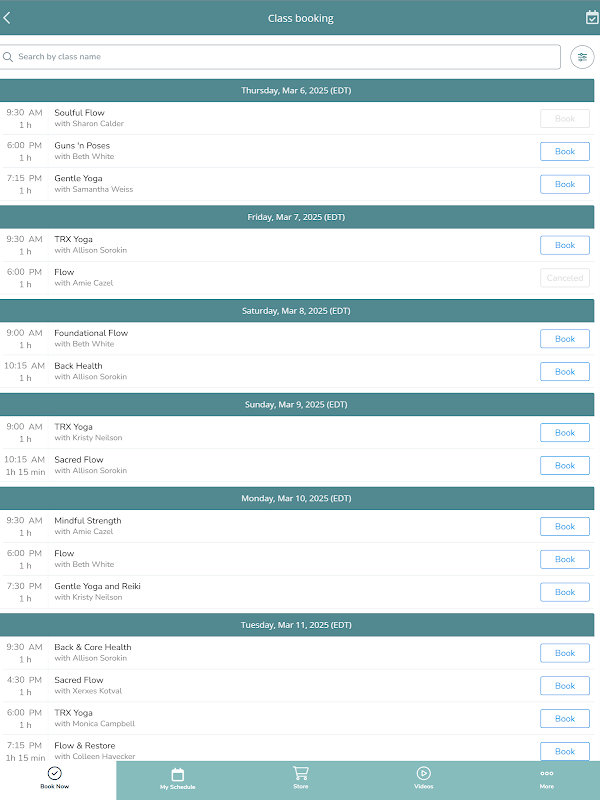Book Gentle Yoga with Samantha Weiss

coord(564,184)
